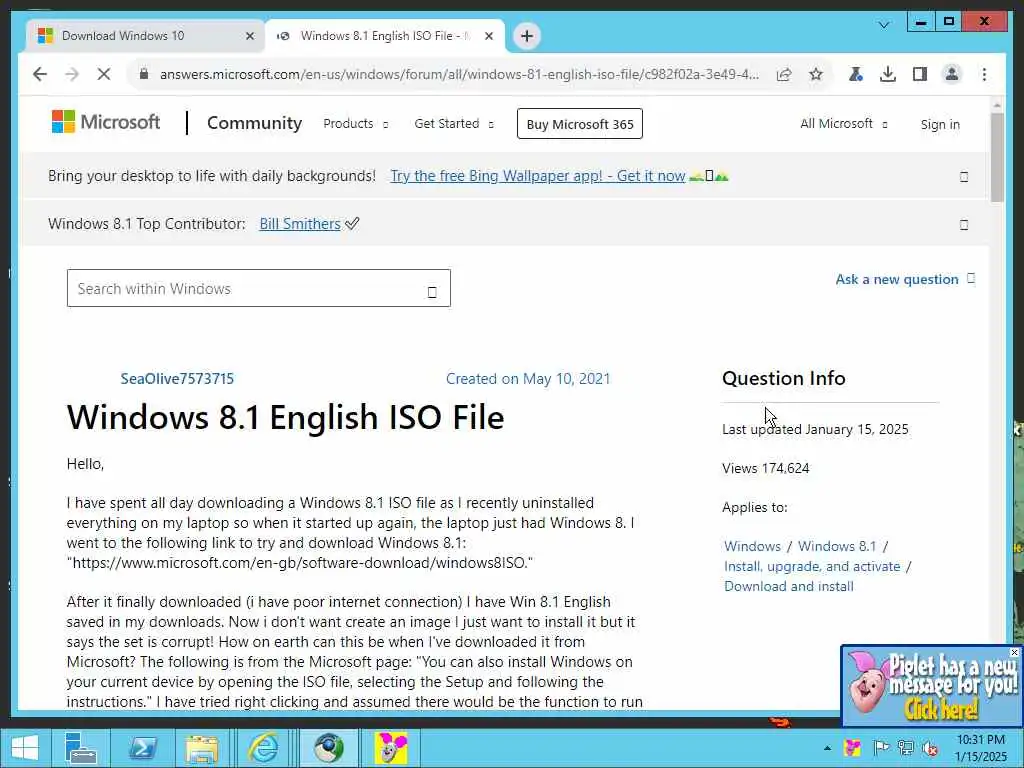This screenshot has width=1024, height=768.
Task: Open the tab search chevron
Action: coord(884,25)
